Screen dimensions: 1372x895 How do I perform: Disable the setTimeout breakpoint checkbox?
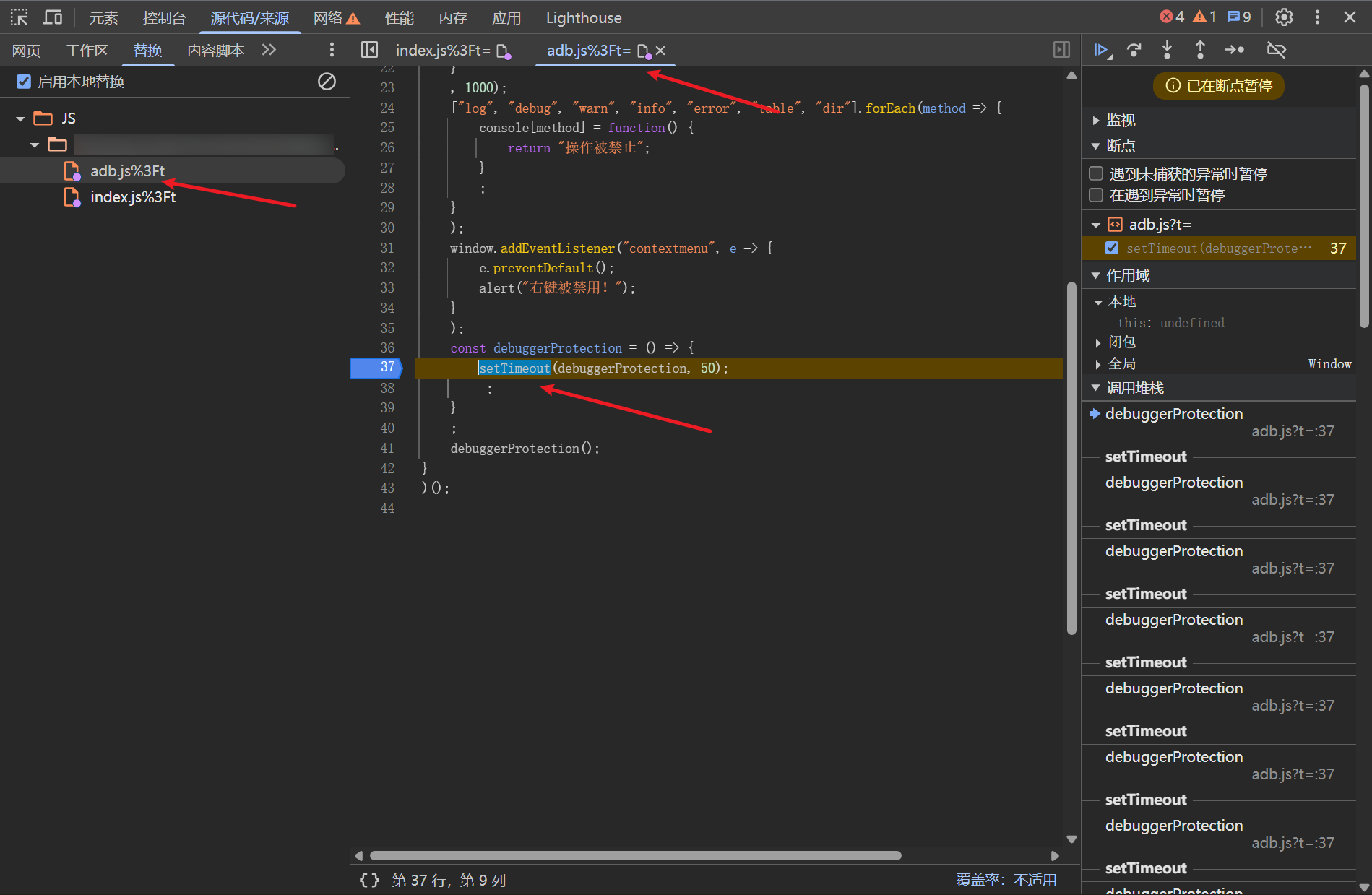pos(1112,248)
